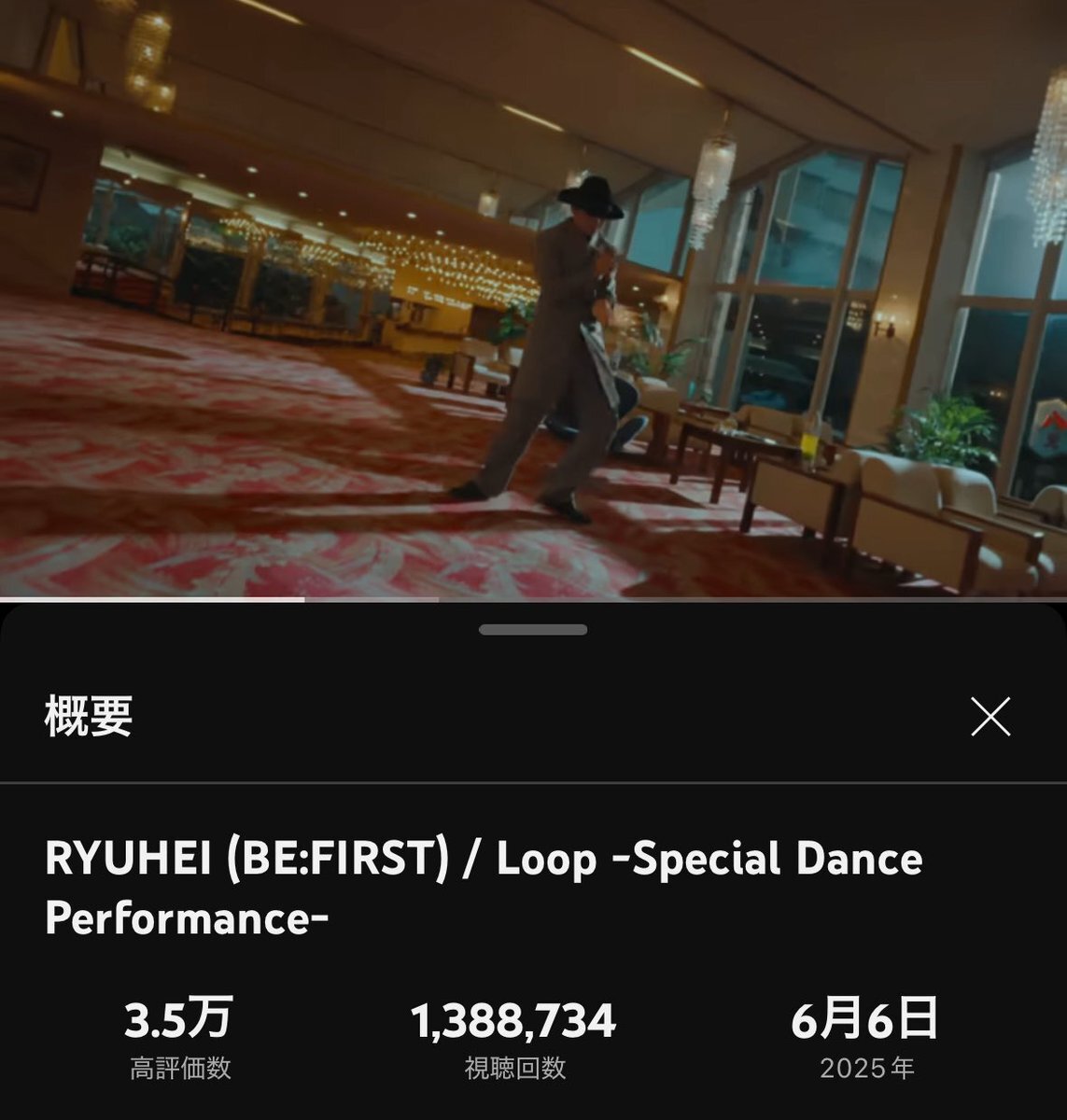The width and height of the screenshot is (1067, 1120).
Task: Close the 概要 description panel
Action: (x=990, y=717)
